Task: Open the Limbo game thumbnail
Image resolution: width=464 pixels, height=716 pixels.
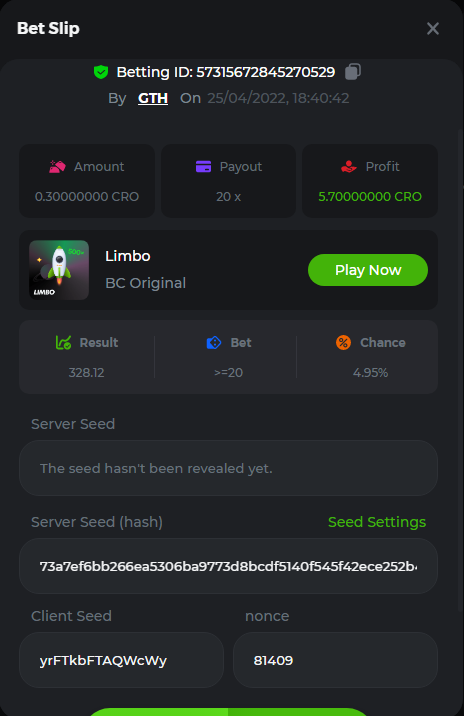Action: pos(59,270)
